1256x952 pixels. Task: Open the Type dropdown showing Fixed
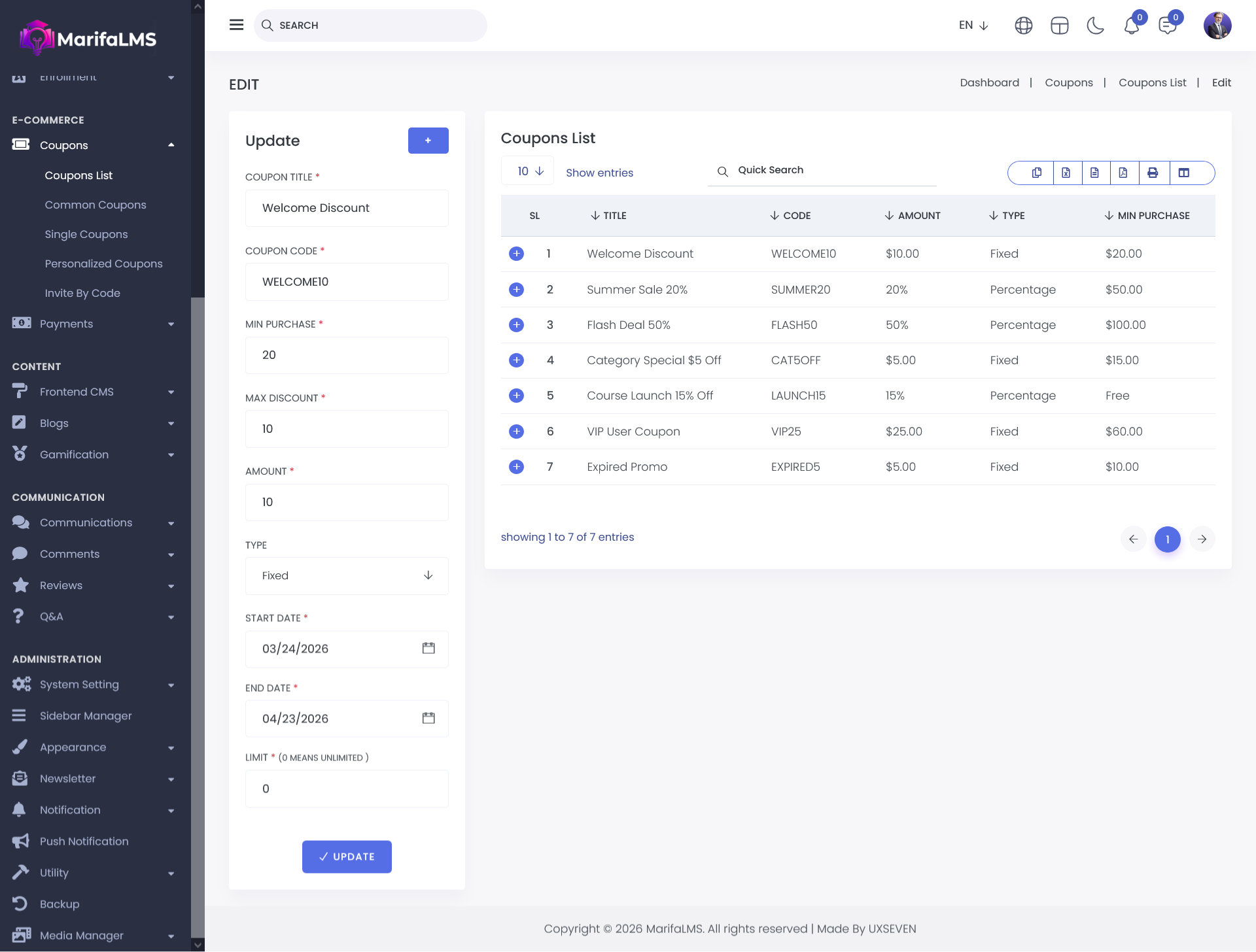coord(347,575)
